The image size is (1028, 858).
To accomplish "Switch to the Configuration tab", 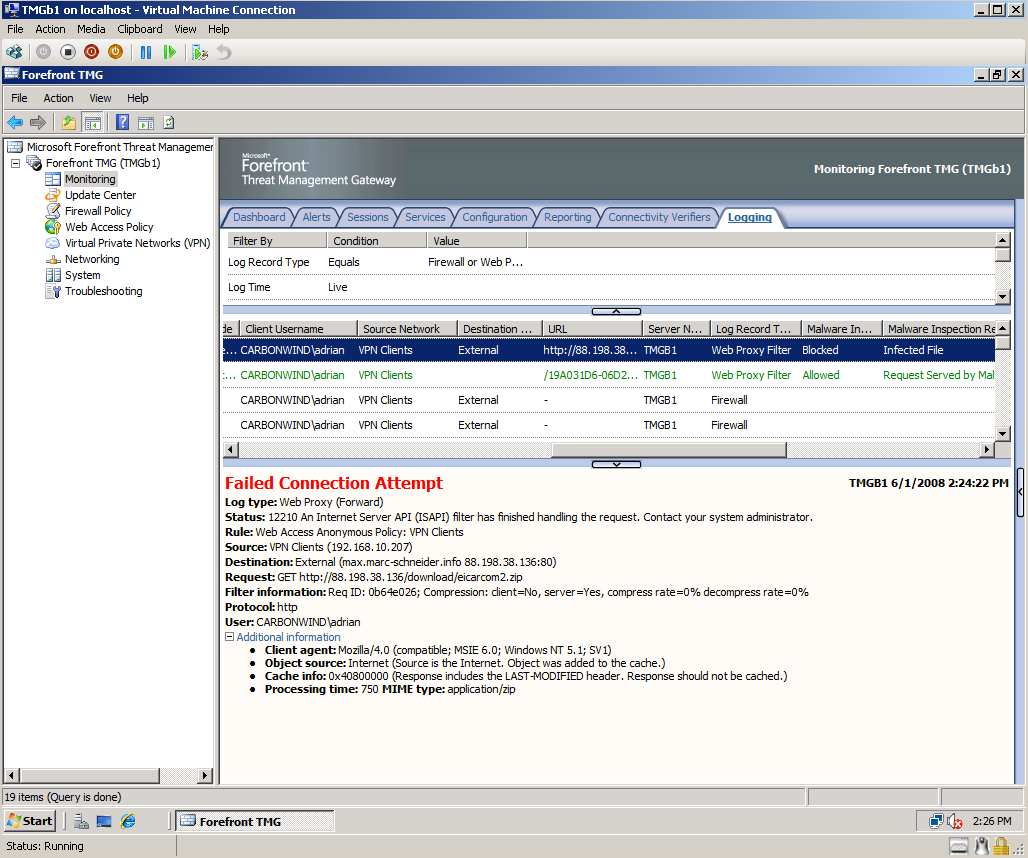I will 494,217.
